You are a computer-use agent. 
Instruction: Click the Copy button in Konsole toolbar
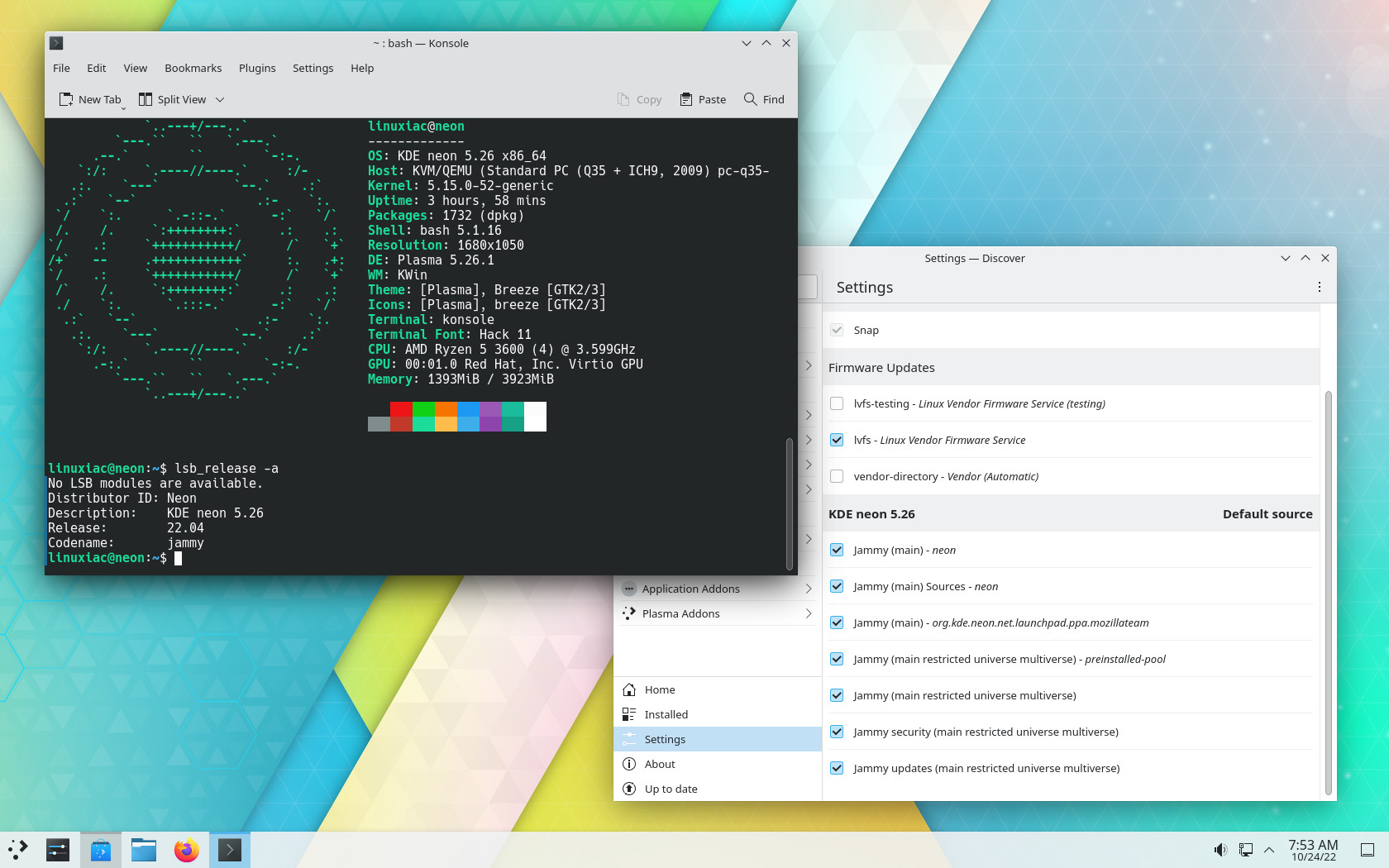pos(639,99)
